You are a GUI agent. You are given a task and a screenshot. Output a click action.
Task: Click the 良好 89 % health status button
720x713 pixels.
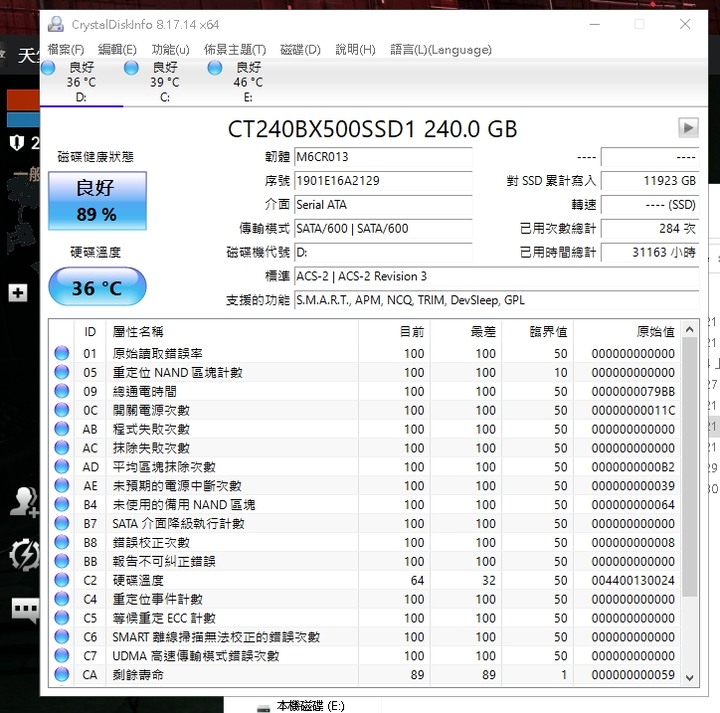[97, 201]
